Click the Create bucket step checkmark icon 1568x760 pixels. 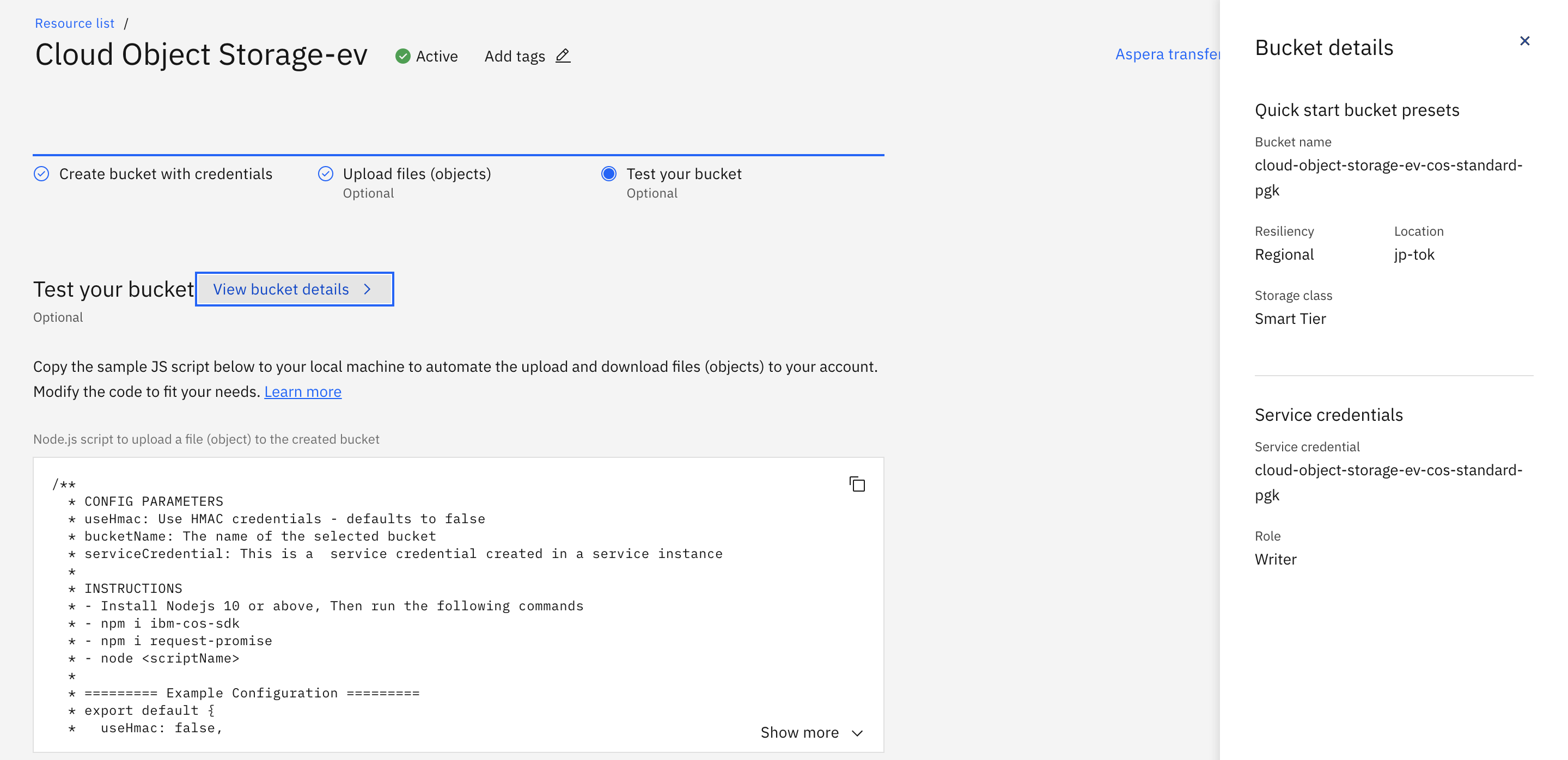coord(41,174)
